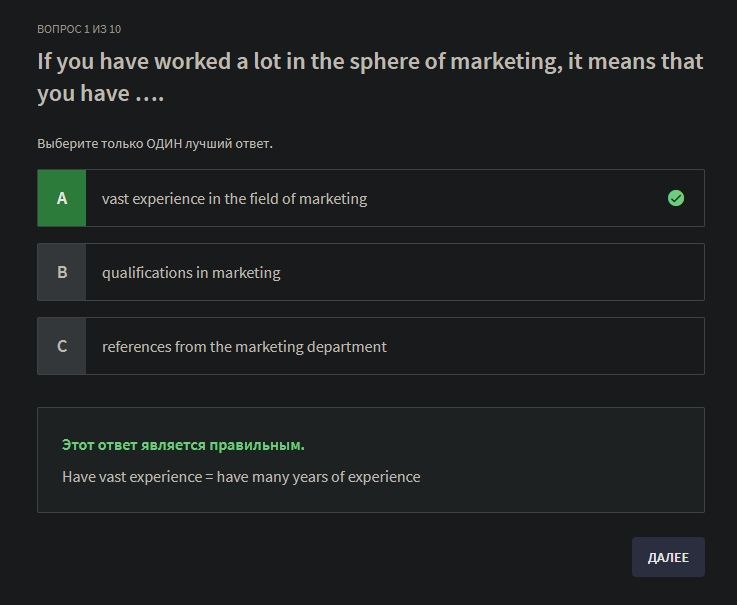The image size is (737, 605).
Task: Click the "Этот ответ является правильным." message
Action: click(183, 445)
